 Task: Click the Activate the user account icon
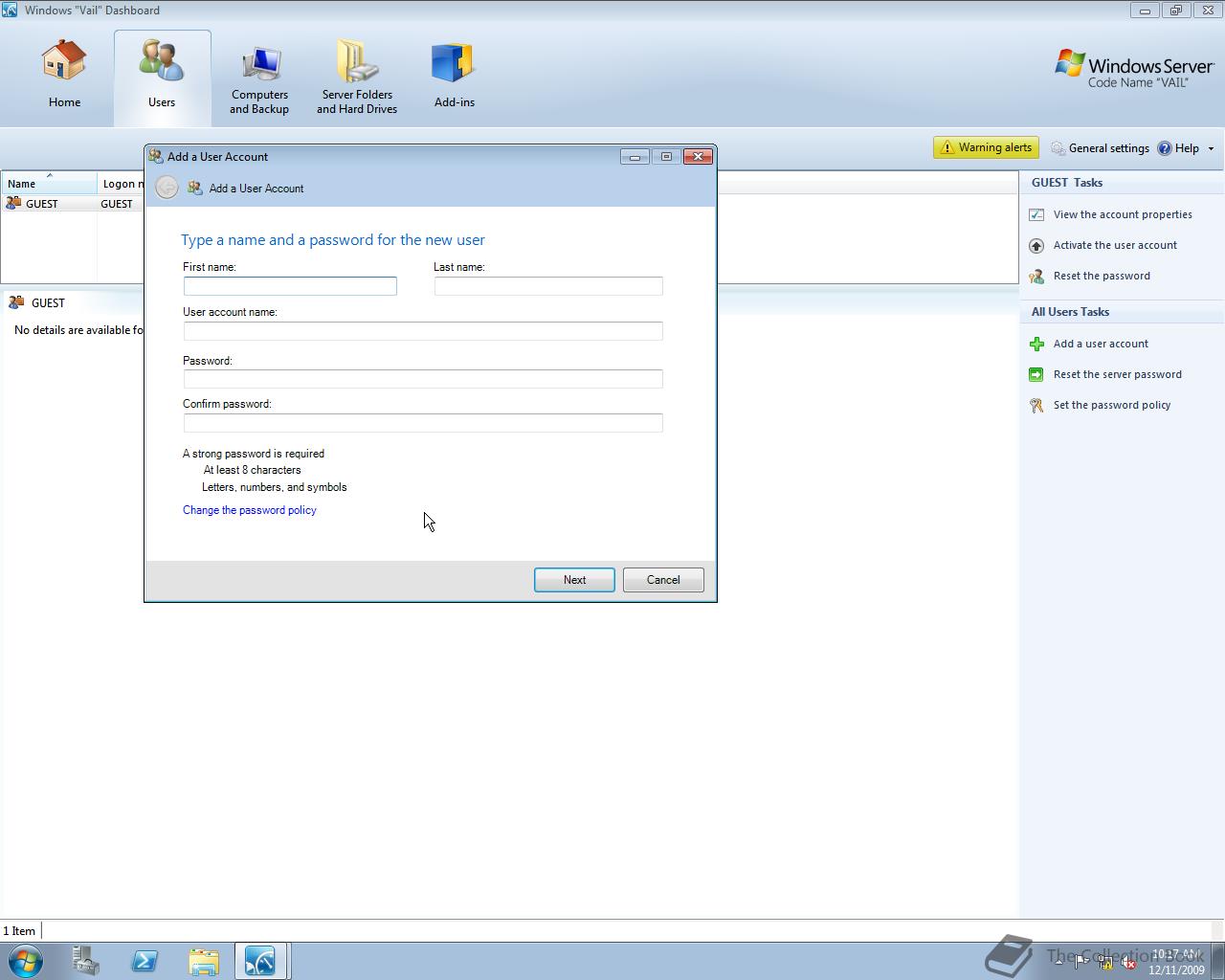pyautogui.click(x=1036, y=245)
